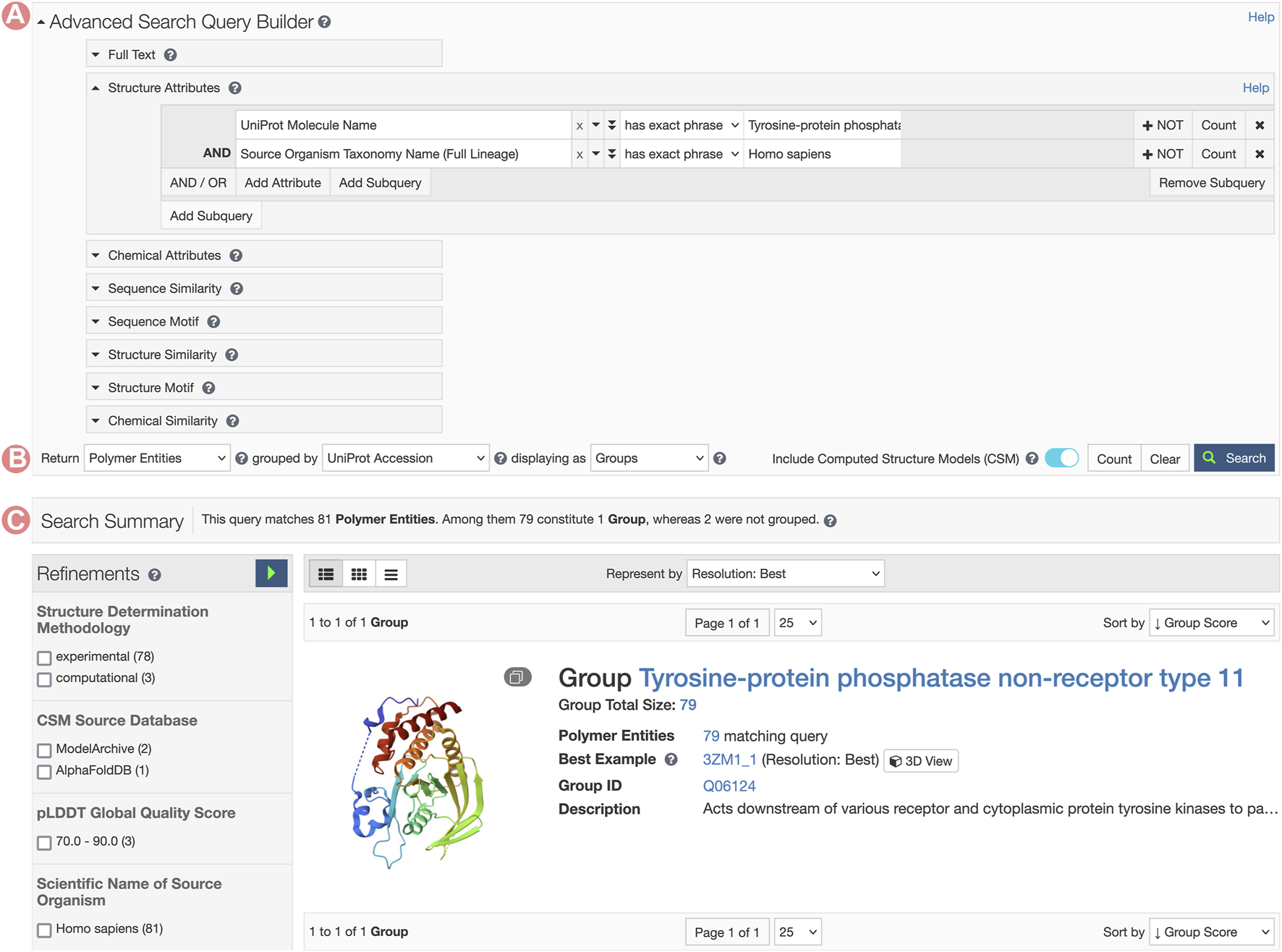
Task: Click the group copy icon beside structure image
Action: point(517,677)
